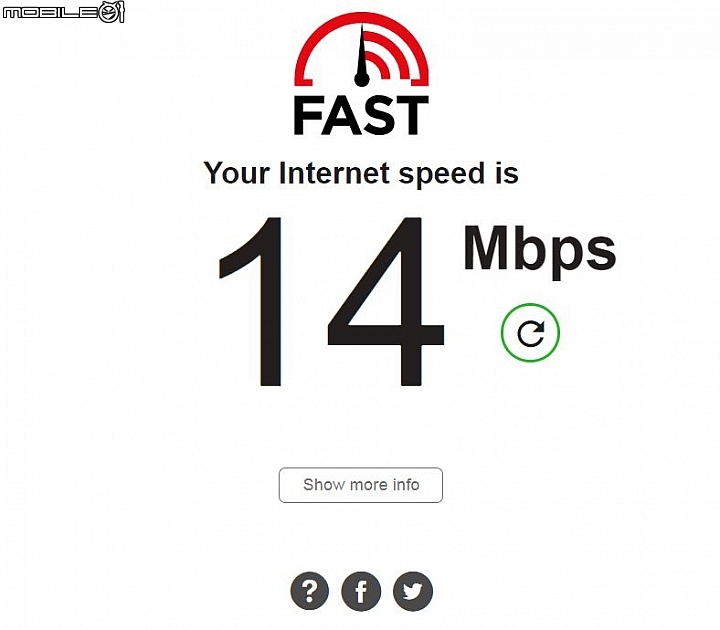The image size is (720, 630).
Task: Click the word "Internet" in the heading
Action: (x=334, y=173)
